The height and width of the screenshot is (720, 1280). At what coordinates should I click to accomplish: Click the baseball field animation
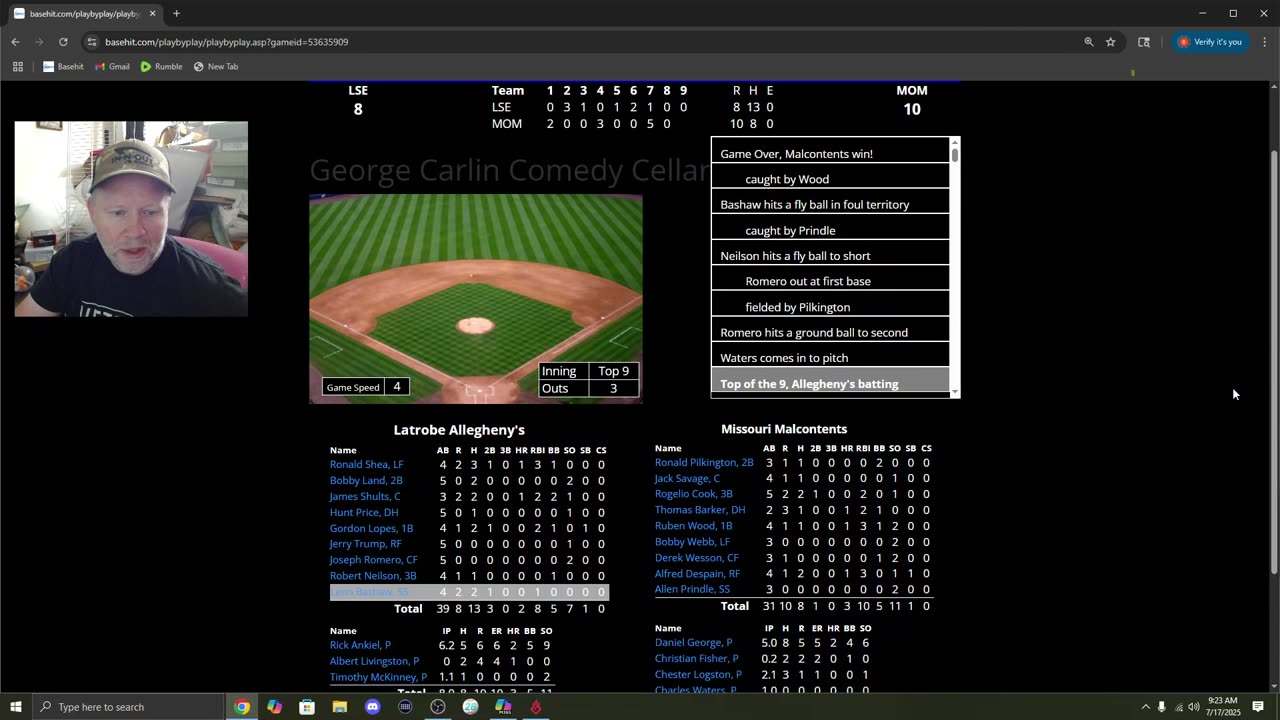click(x=476, y=298)
